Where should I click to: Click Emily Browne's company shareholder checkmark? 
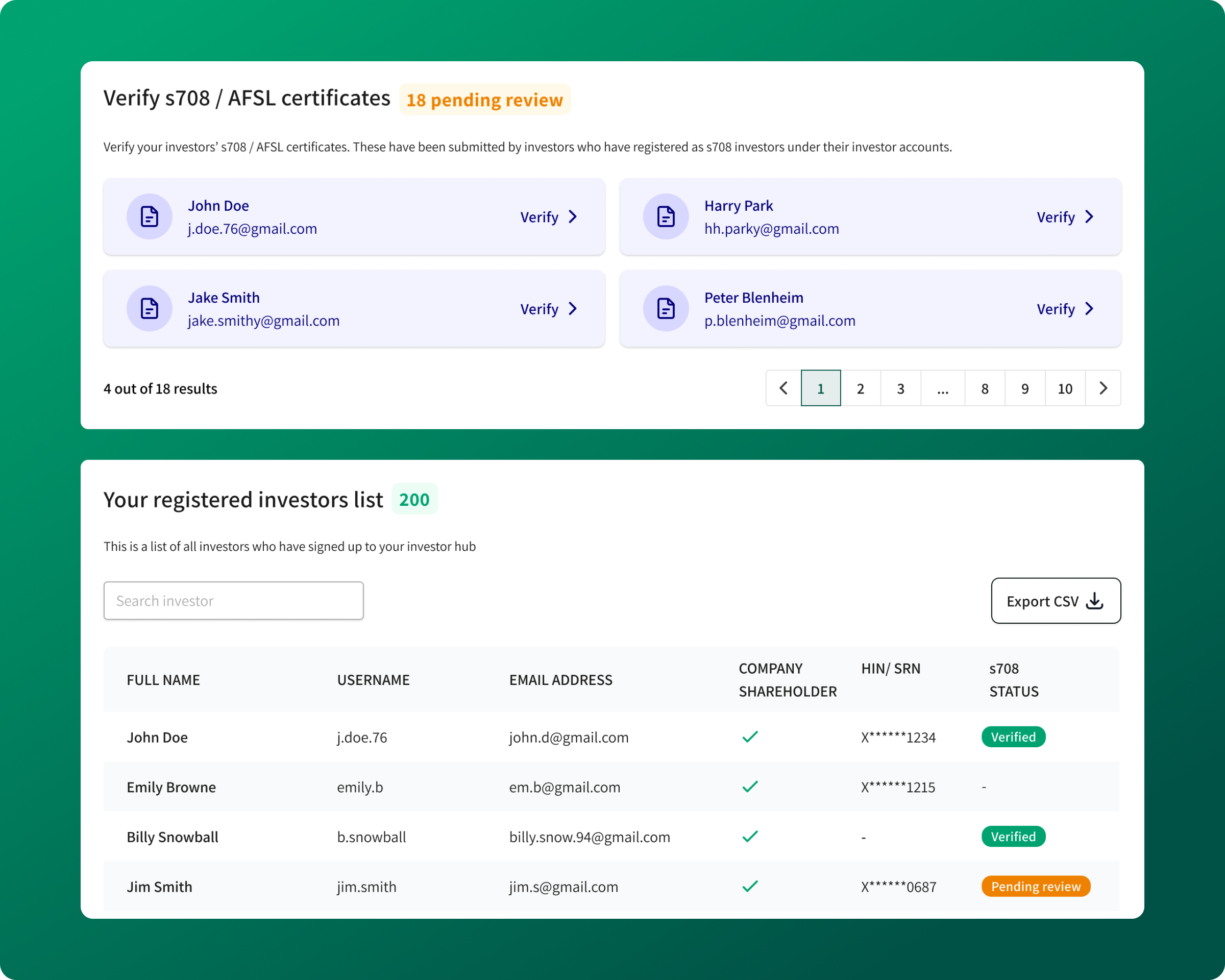pos(750,787)
